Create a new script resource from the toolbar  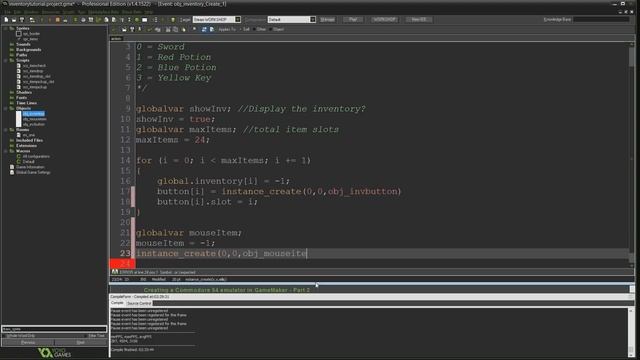coord(106,20)
